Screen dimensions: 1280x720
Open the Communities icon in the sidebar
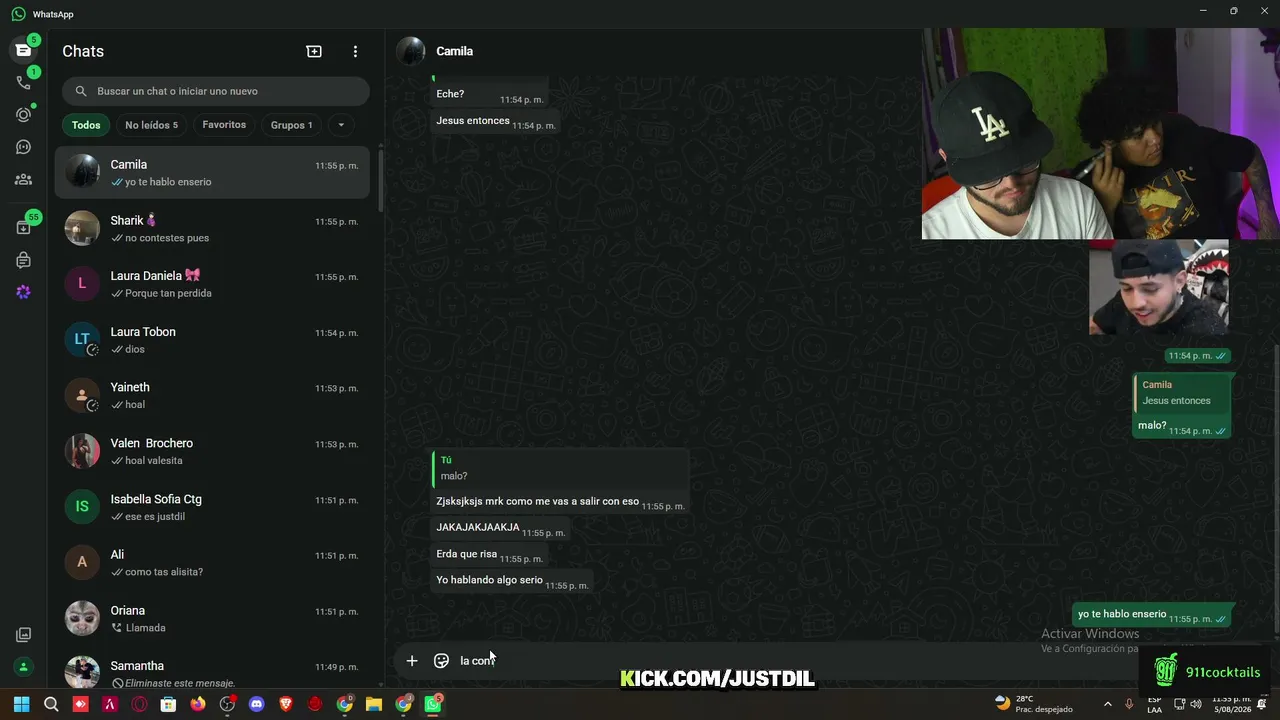point(23,180)
